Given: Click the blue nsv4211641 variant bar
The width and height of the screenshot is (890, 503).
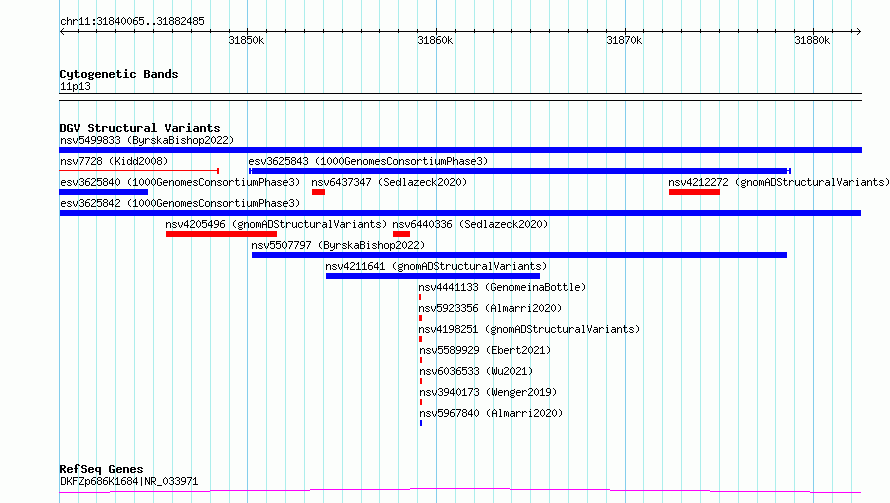Looking at the screenshot, I should point(433,276).
